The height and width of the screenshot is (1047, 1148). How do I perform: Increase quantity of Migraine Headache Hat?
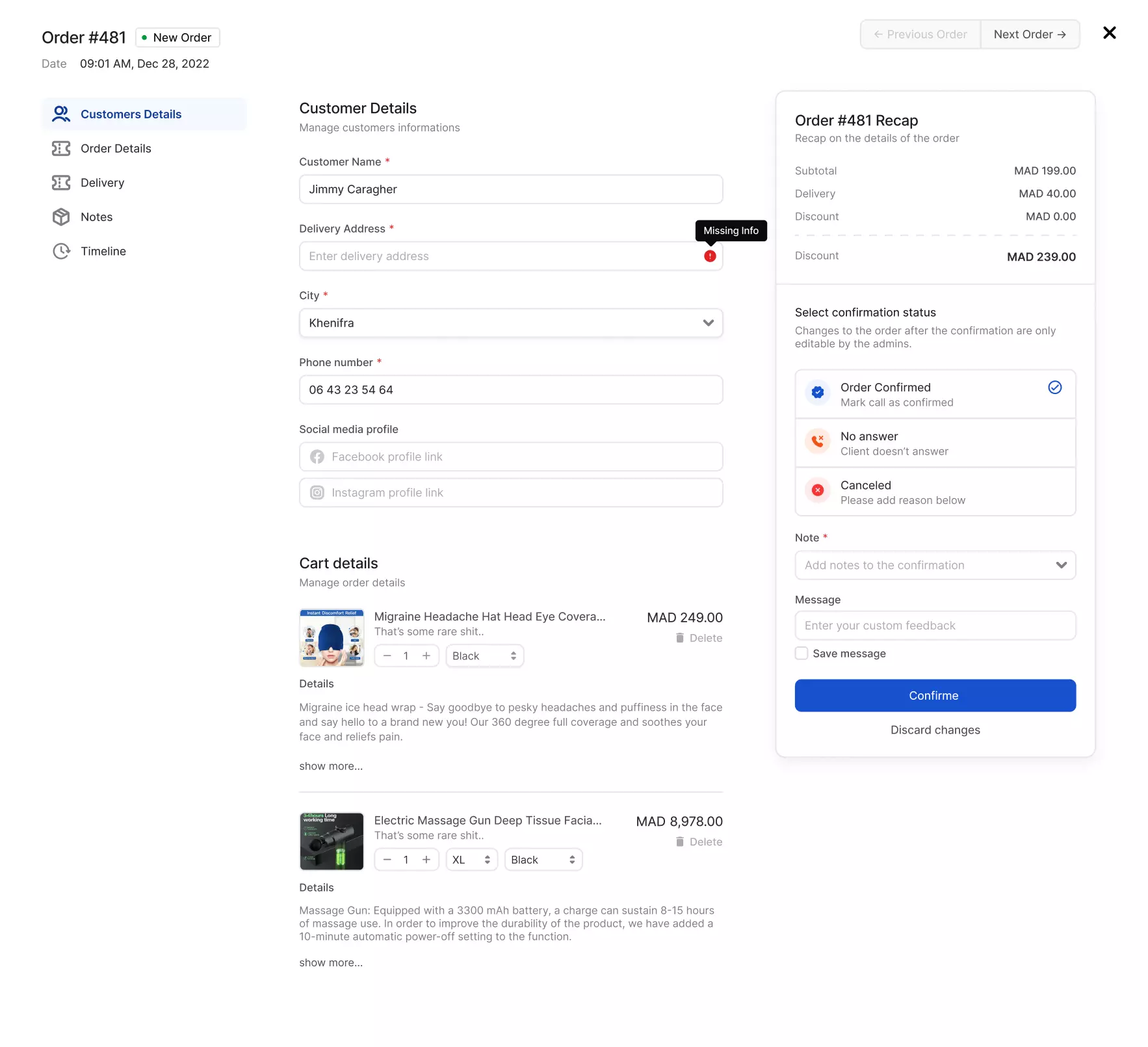coord(426,656)
